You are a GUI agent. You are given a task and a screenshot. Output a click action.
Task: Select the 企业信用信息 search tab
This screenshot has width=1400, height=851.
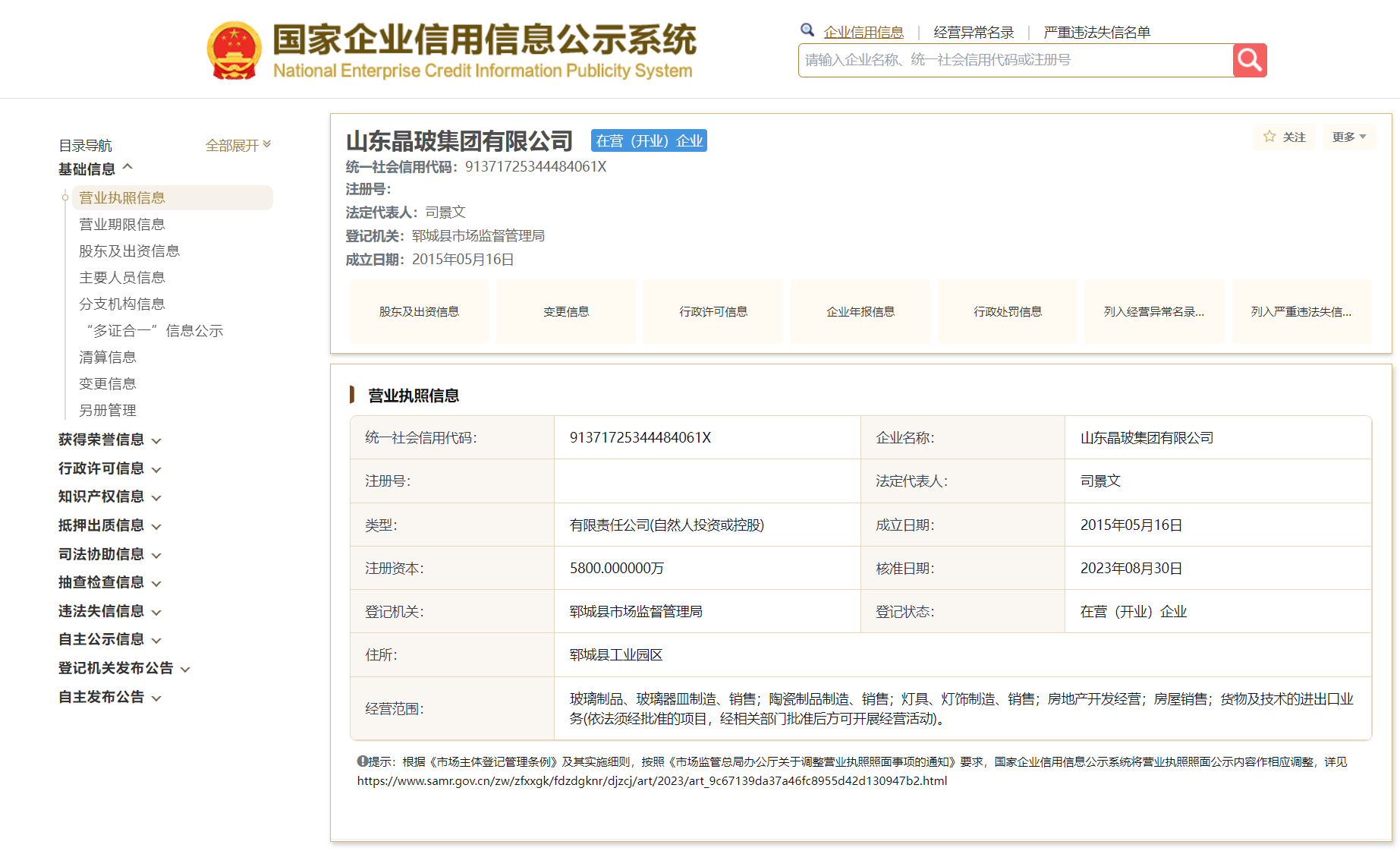[864, 32]
